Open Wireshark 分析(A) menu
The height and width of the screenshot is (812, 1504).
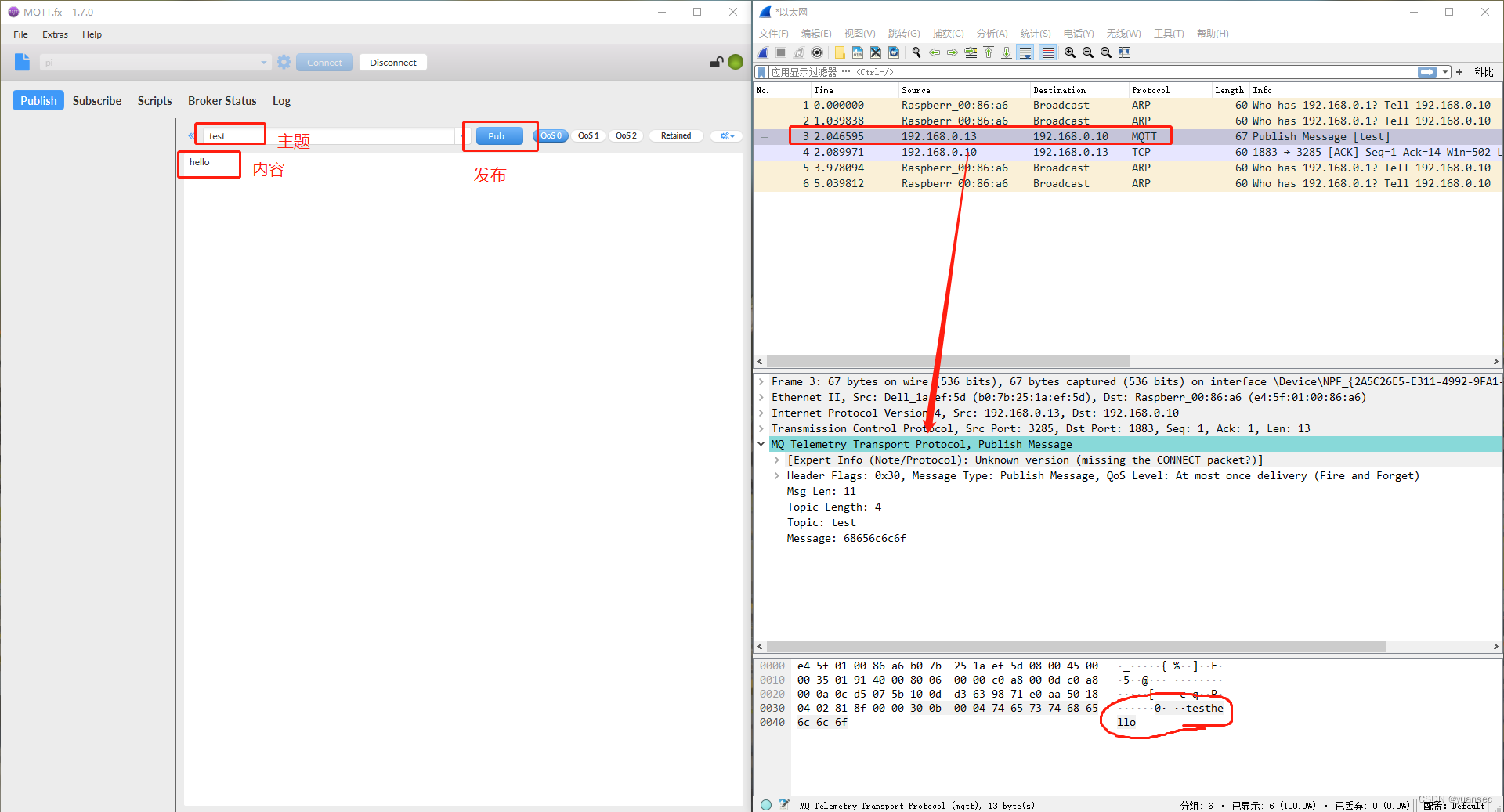992,34
